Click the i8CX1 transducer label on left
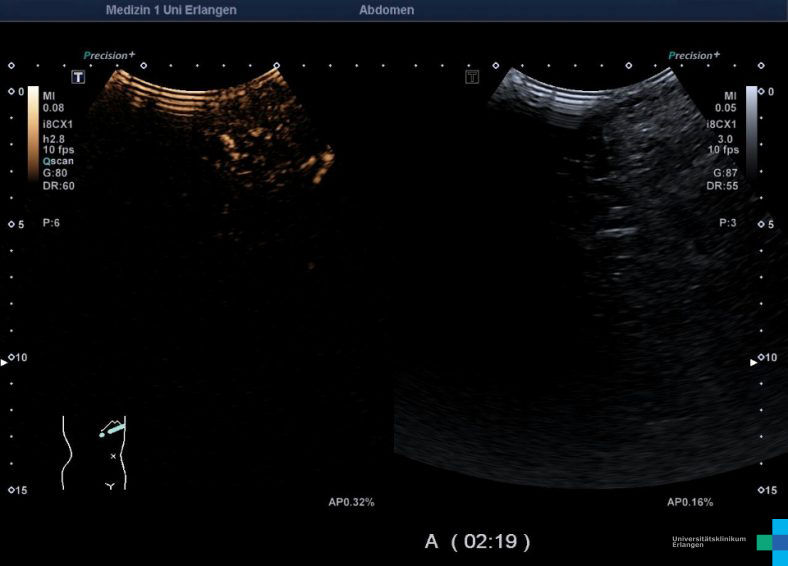The height and width of the screenshot is (566, 788). click(59, 125)
